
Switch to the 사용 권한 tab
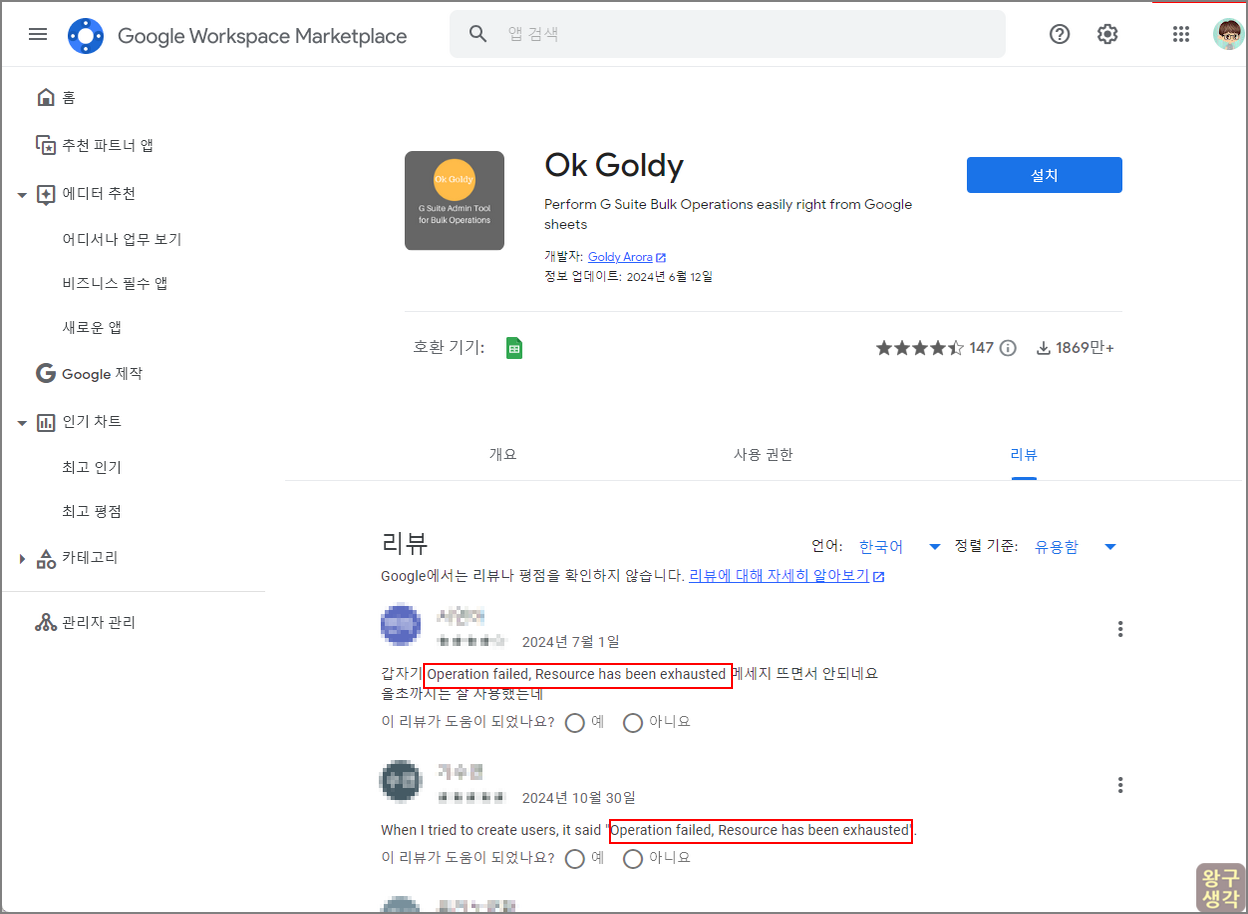coord(763,454)
